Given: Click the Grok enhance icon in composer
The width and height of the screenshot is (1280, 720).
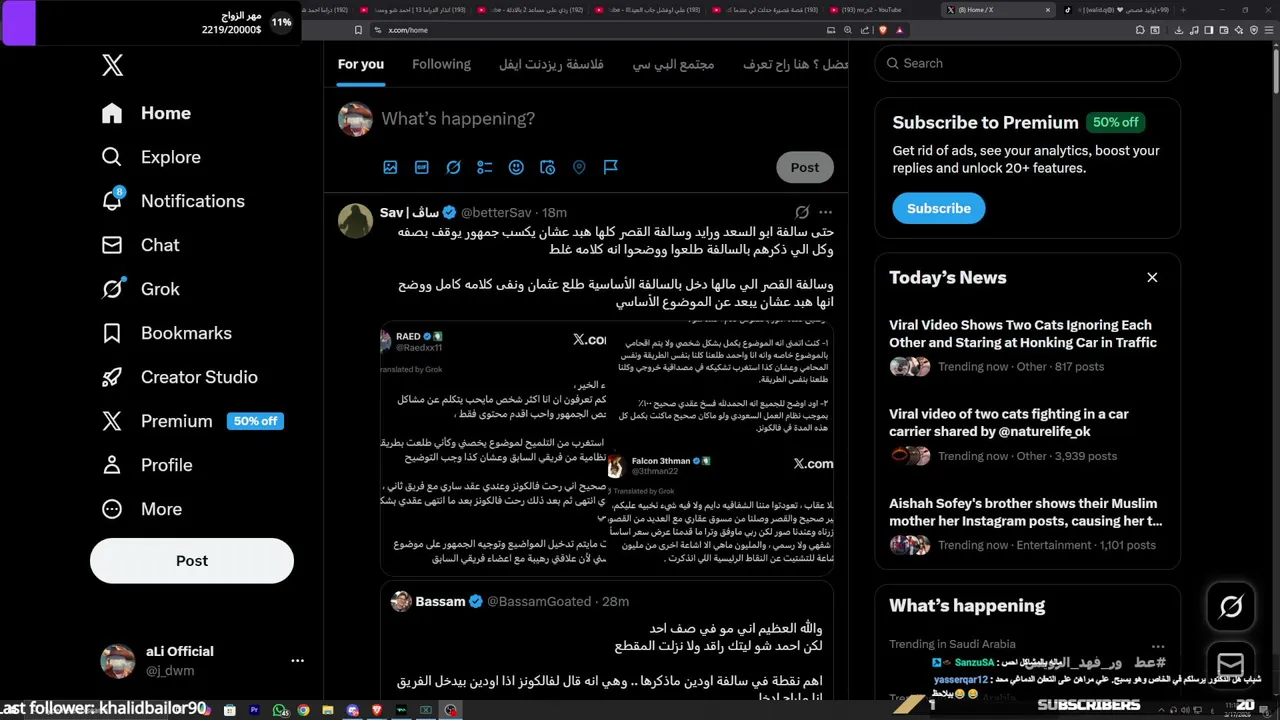Looking at the screenshot, I should tap(453, 167).
